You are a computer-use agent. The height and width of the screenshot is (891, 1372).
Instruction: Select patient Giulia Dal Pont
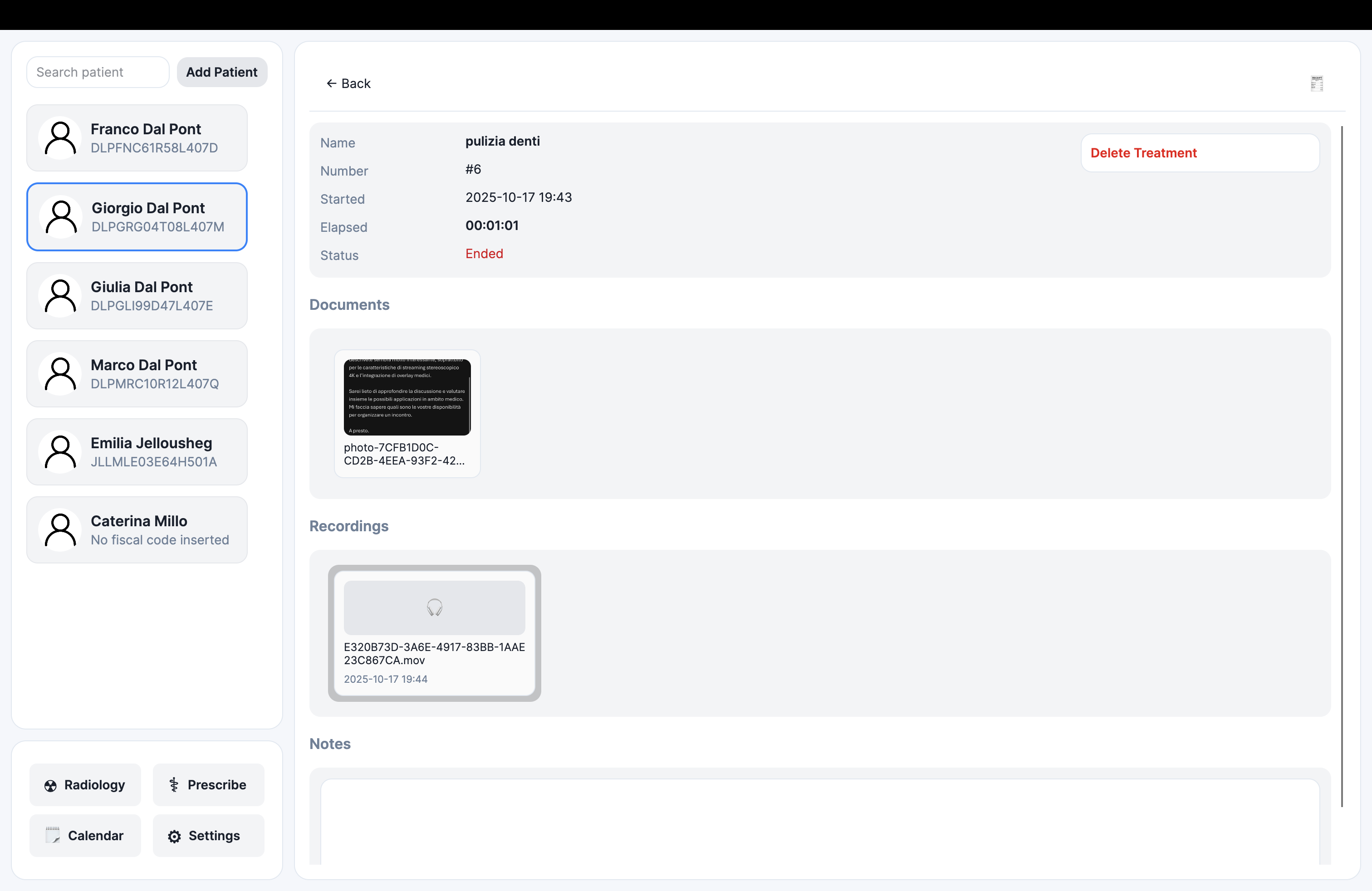tap(137, 296)
